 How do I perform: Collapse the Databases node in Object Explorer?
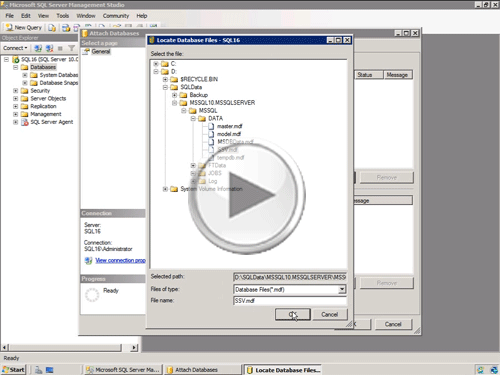click(15, 67)
